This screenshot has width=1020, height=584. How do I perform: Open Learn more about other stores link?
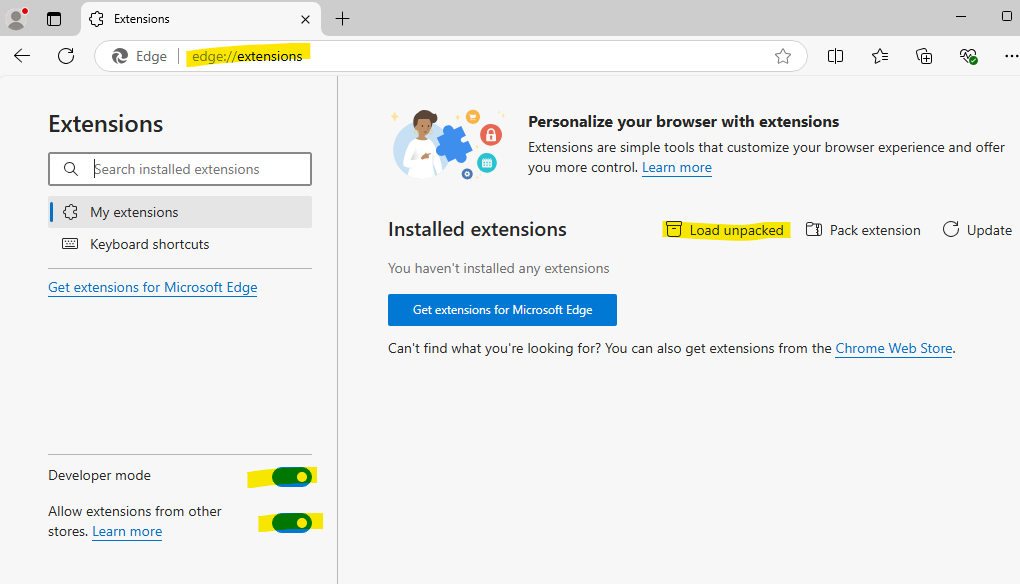(127, 531)
